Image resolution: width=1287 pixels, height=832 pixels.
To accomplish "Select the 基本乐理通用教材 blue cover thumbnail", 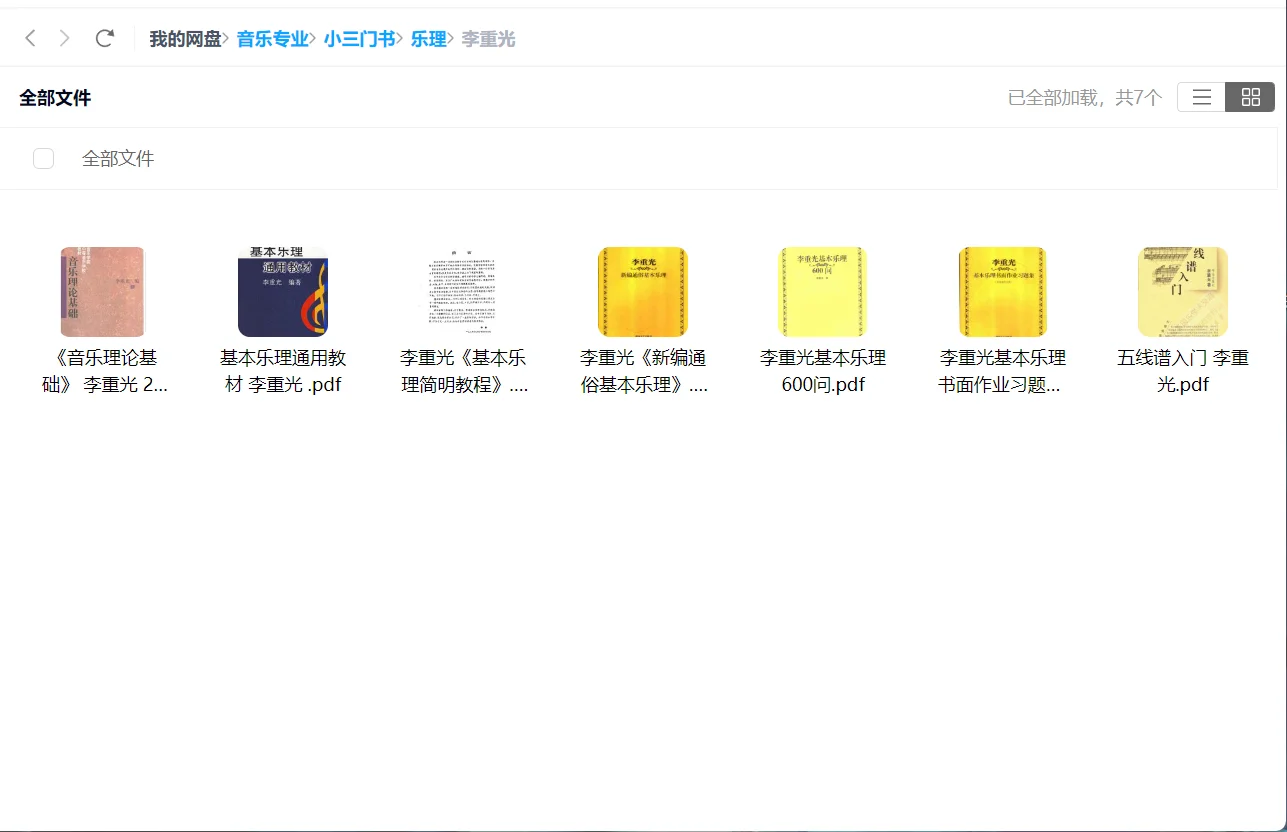I will click(283, 292).
